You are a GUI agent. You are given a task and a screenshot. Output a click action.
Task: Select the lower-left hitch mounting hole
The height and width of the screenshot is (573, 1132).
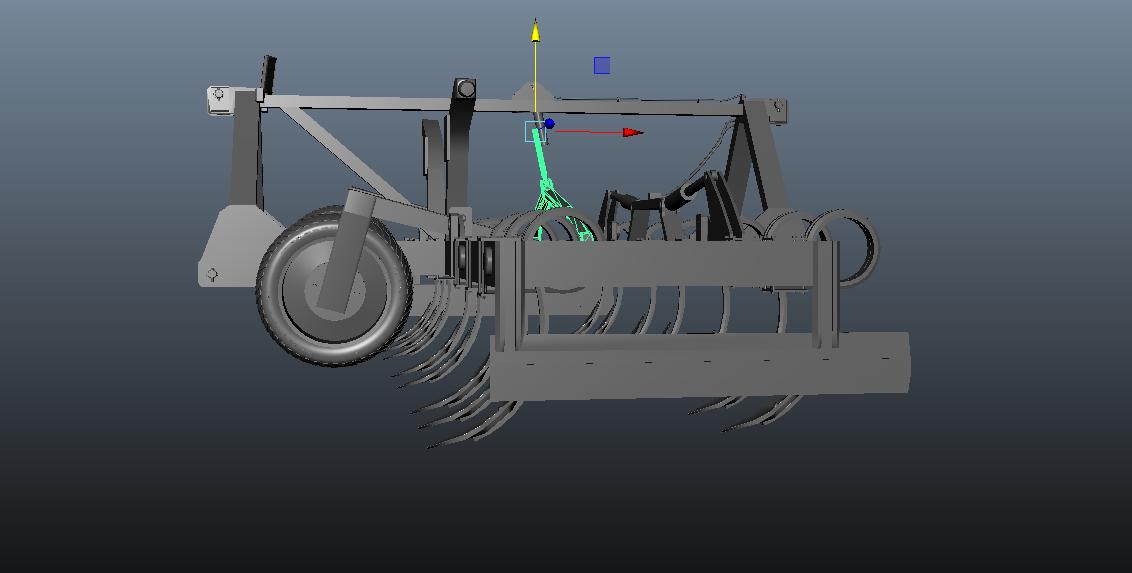coord(213,274)
